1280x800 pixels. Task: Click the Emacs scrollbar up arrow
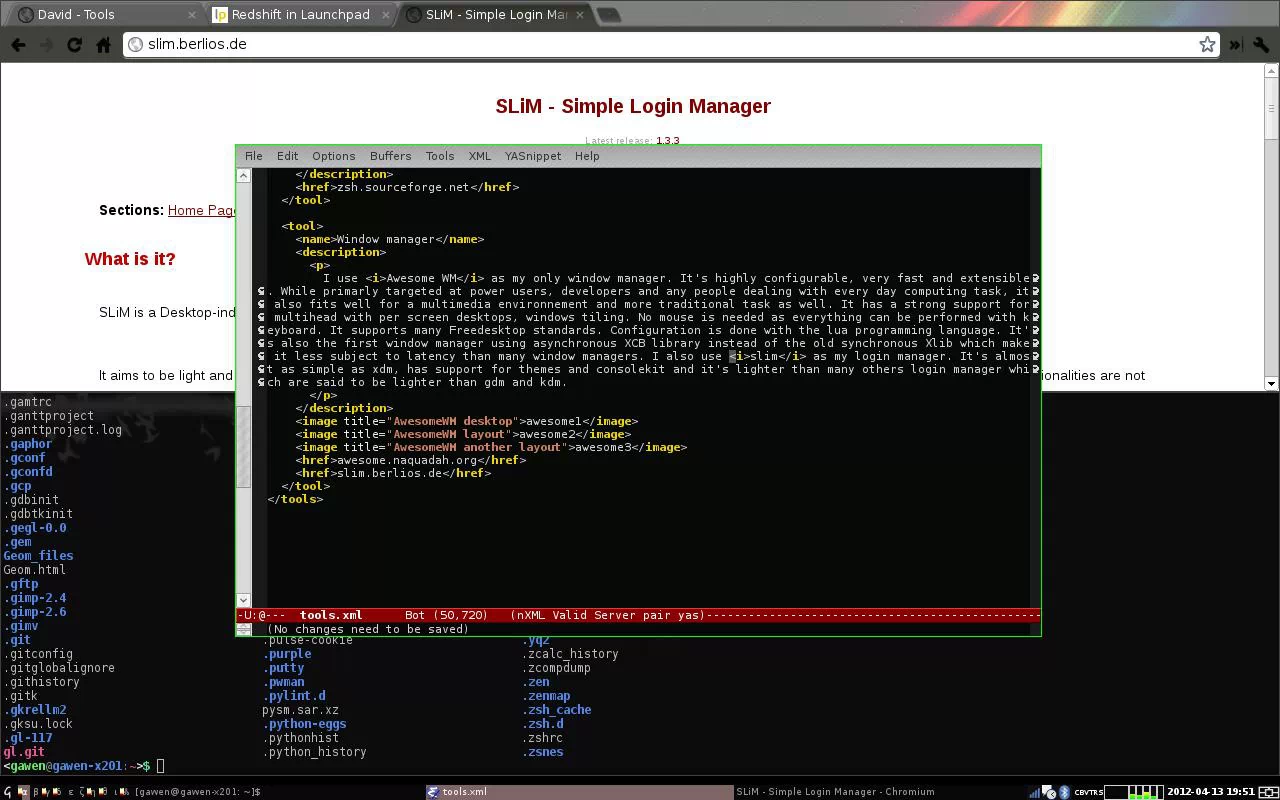(x=243, y=175)
